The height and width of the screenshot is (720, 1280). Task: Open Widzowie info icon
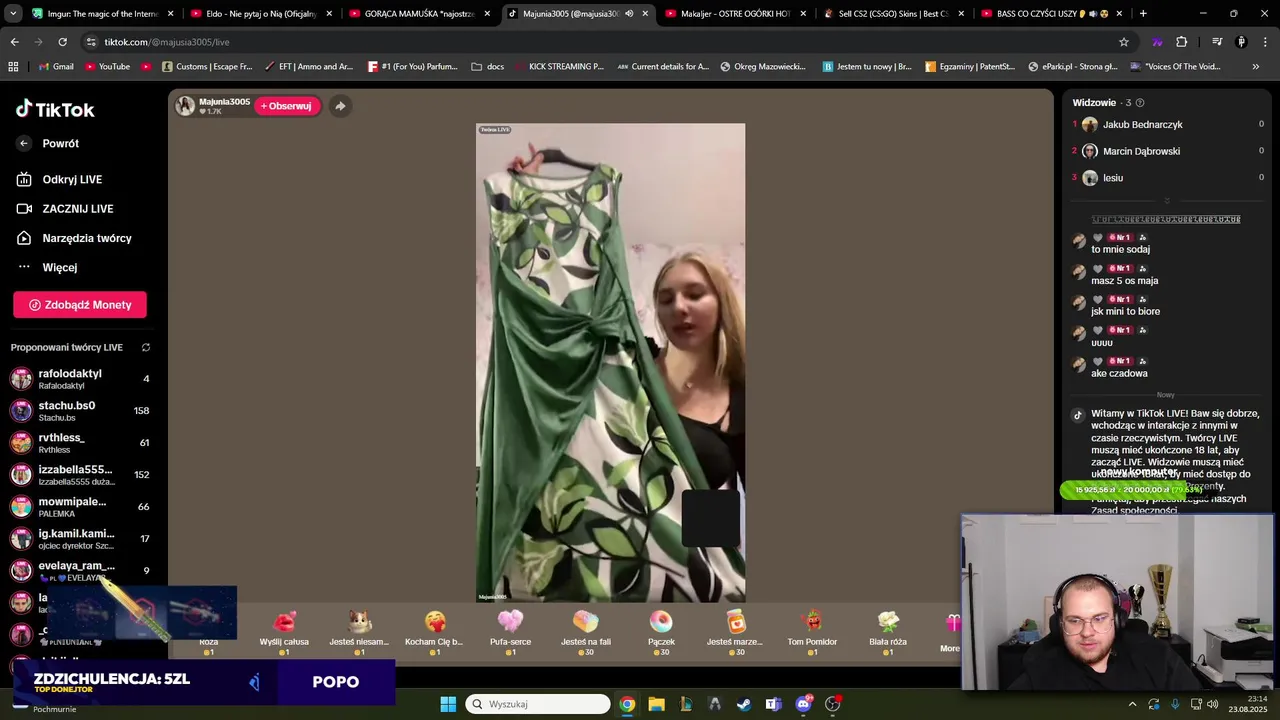[x=1140, y=103]
